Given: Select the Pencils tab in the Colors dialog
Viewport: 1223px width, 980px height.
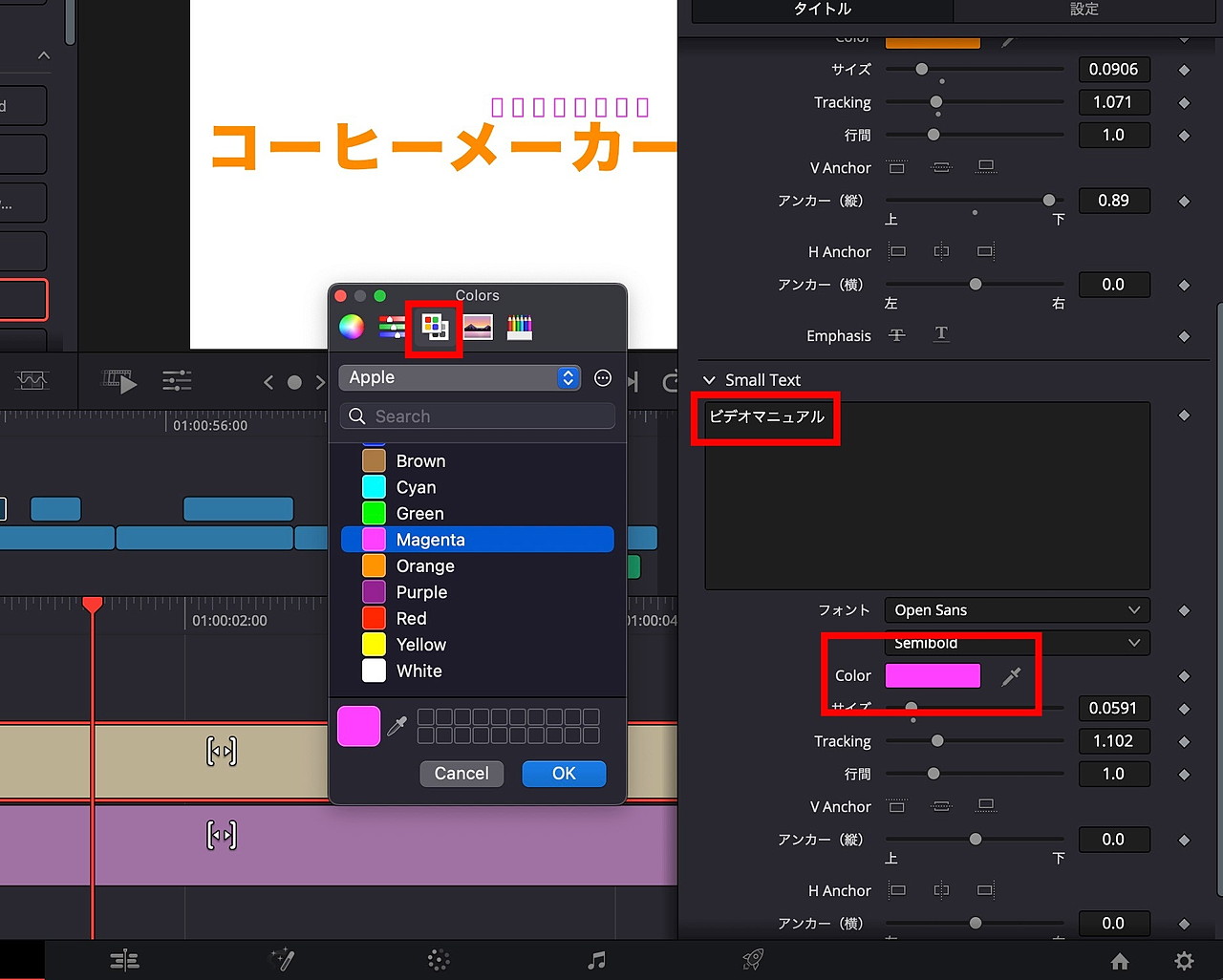Looking at the screenshot, I should pyautogui.click(x=519, y=326).
